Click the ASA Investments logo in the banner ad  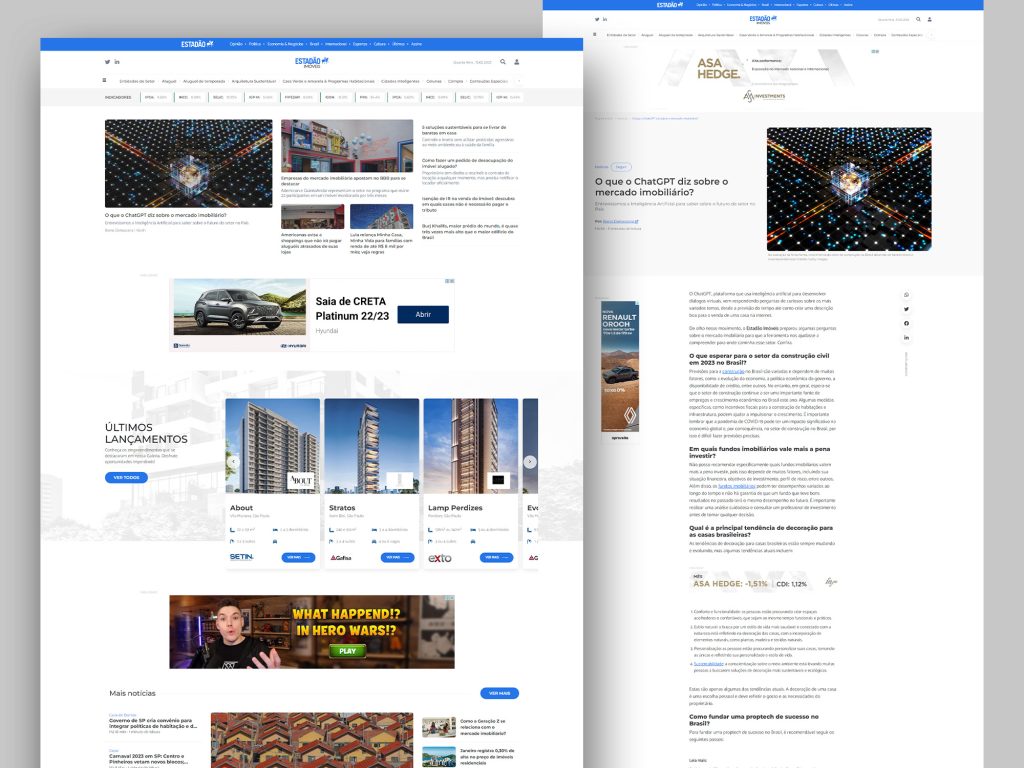click(764, 97)
